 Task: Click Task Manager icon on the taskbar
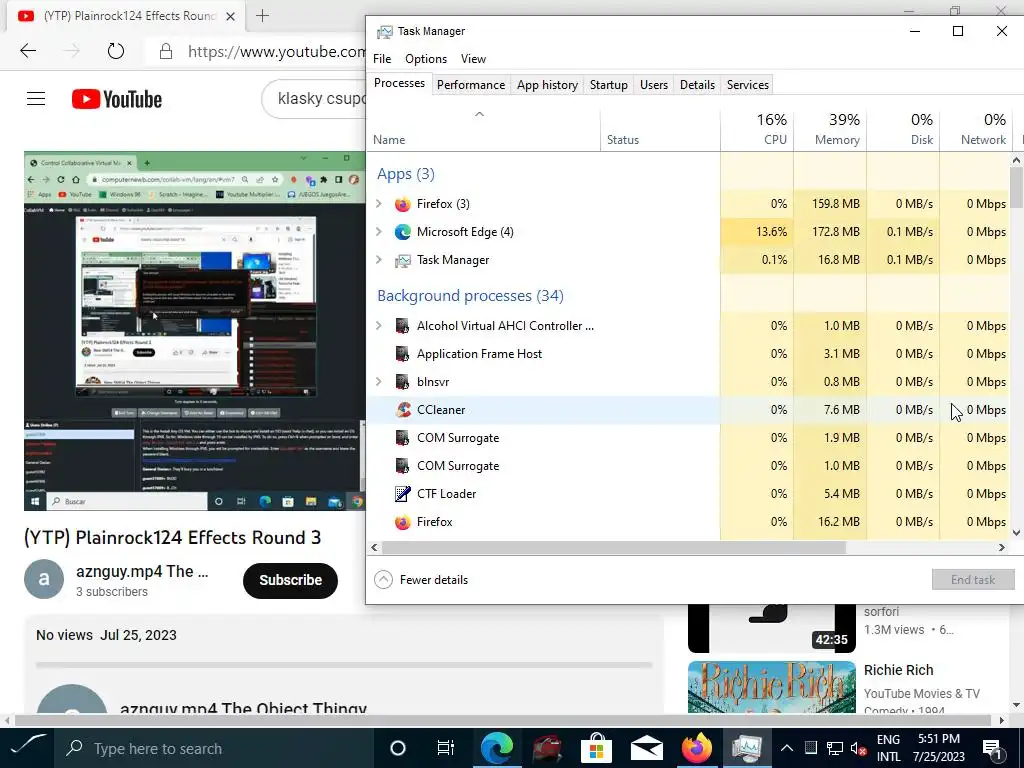point(746,748)
